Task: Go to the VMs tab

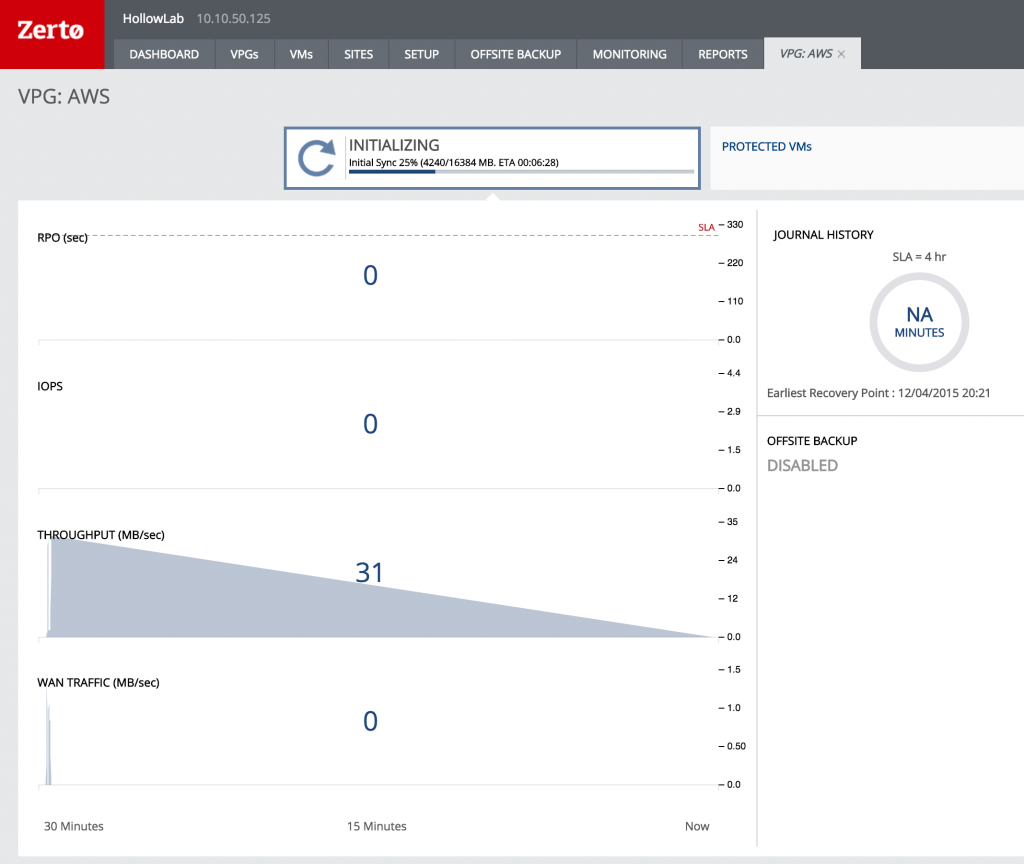Action: click(301, 54)
